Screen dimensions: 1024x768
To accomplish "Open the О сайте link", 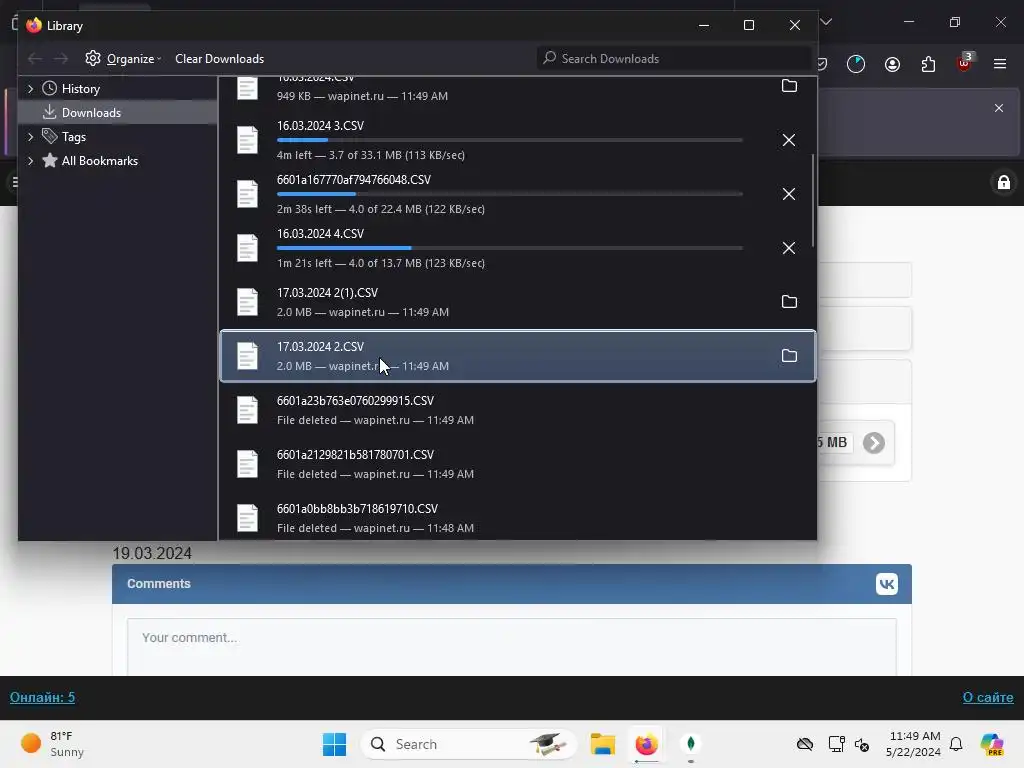I will tap(987, 697).
